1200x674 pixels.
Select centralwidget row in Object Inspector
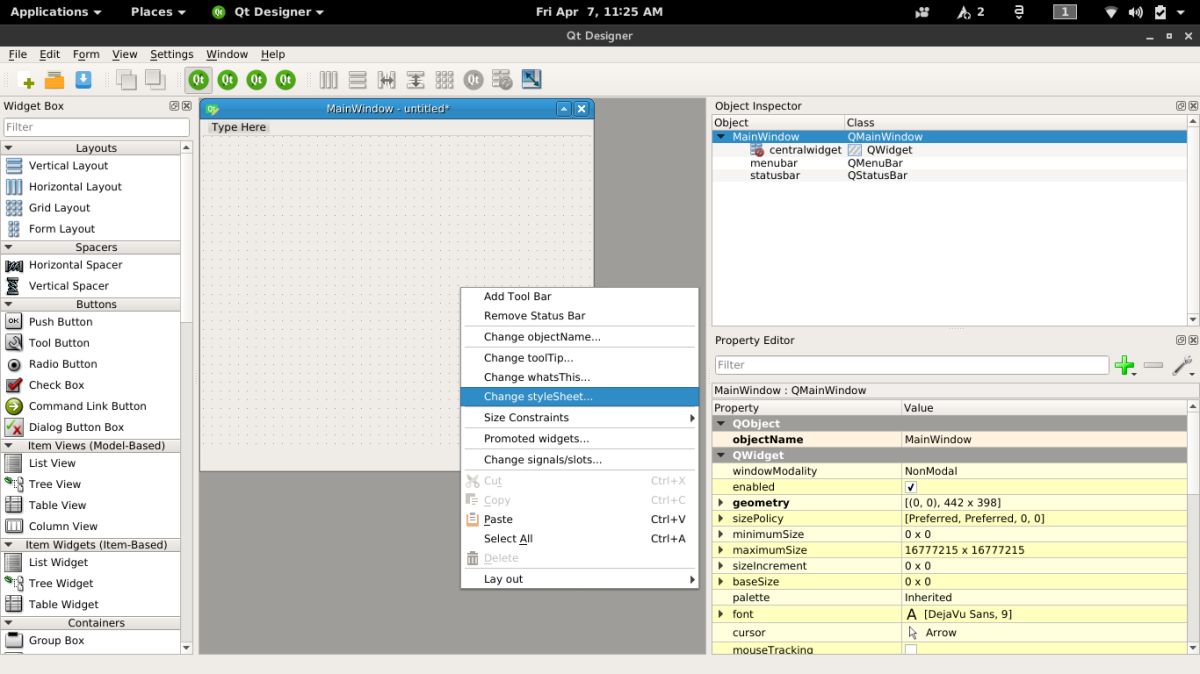pos(950,150)
